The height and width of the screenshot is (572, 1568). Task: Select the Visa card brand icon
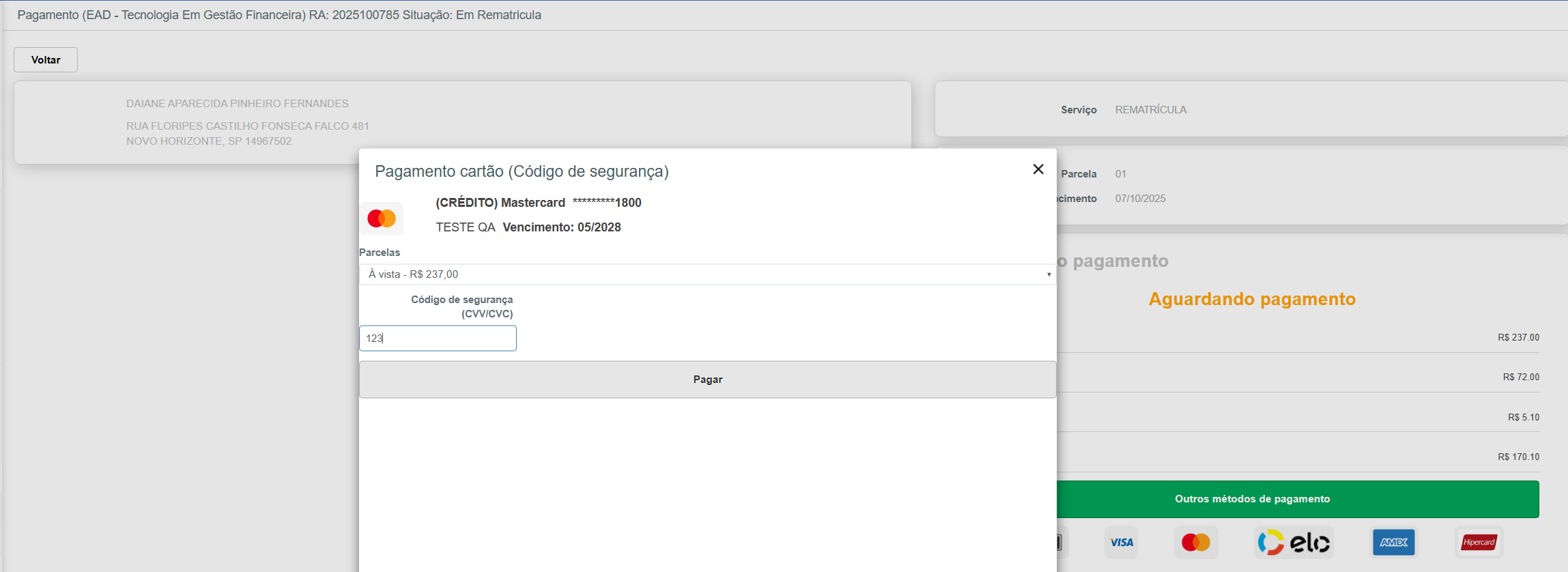[1121, 543]
